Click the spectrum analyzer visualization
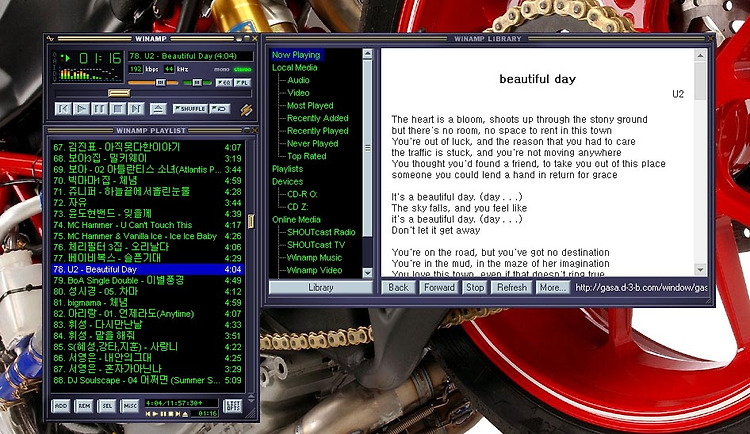 tap(89, 74)
